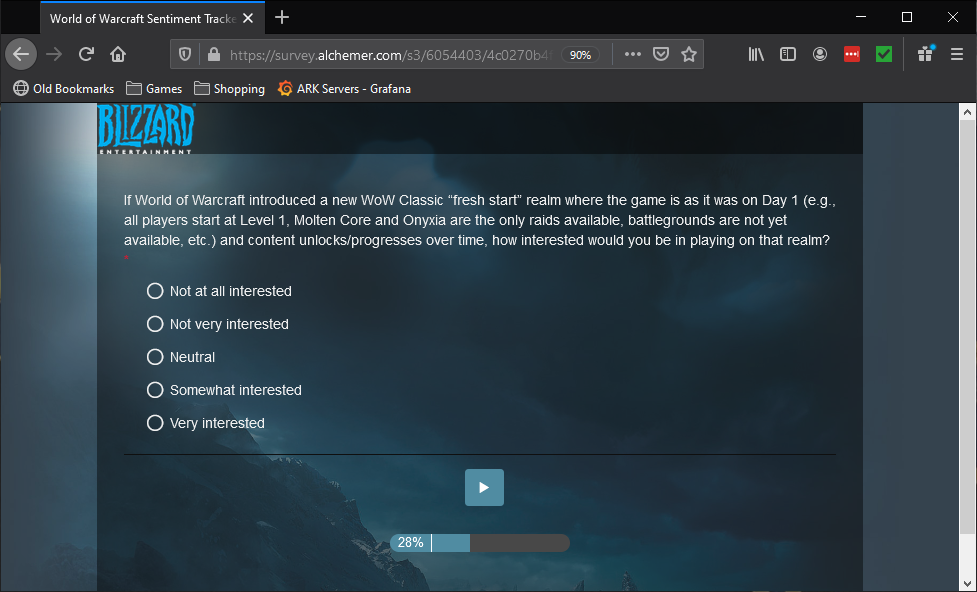Save page to Pocket
Screen dimensions: 977x592
click(660, 54)
